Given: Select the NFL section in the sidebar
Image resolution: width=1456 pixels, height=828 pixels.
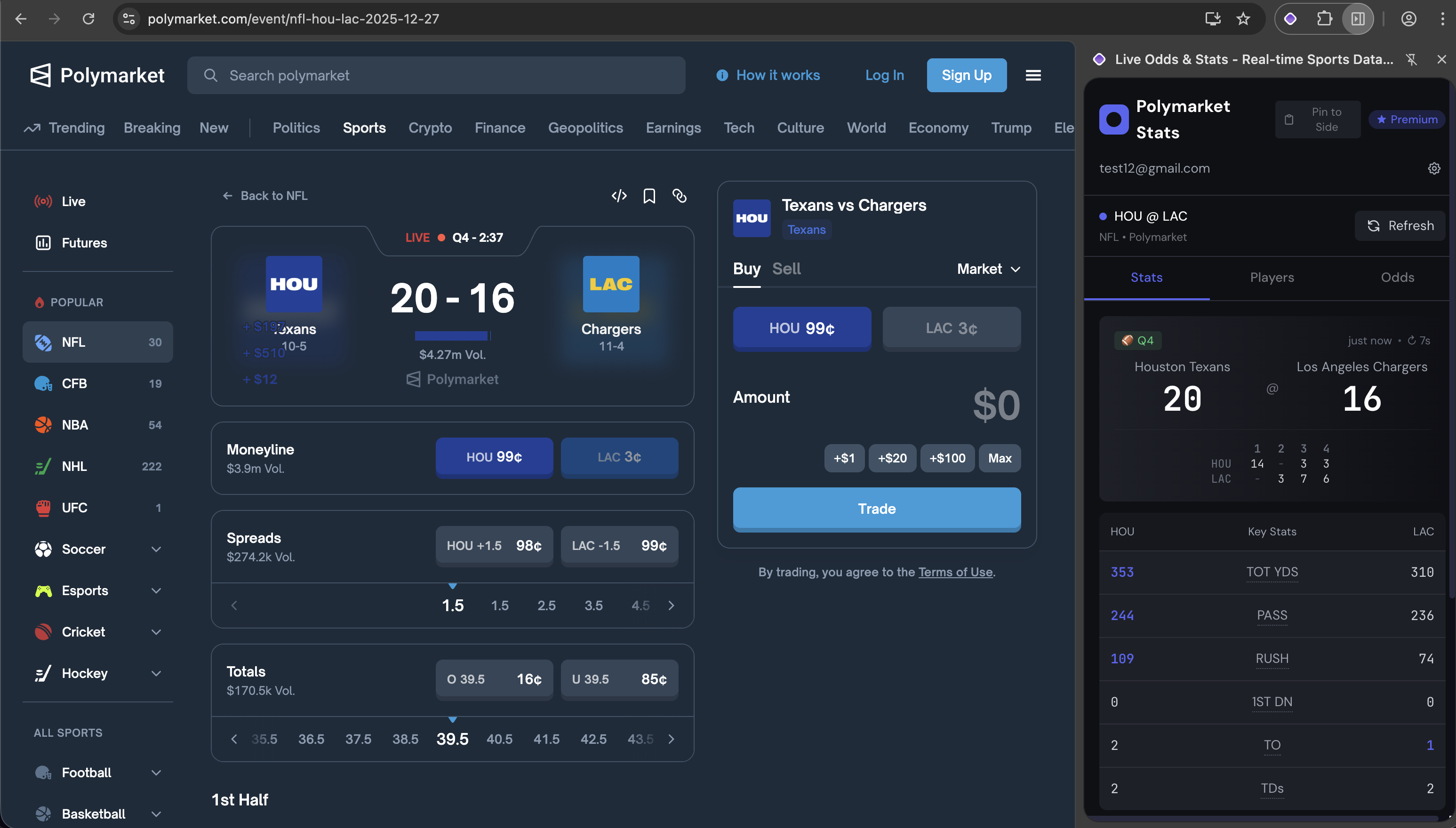Looking at the screenshot, I should tap(97, 342).
